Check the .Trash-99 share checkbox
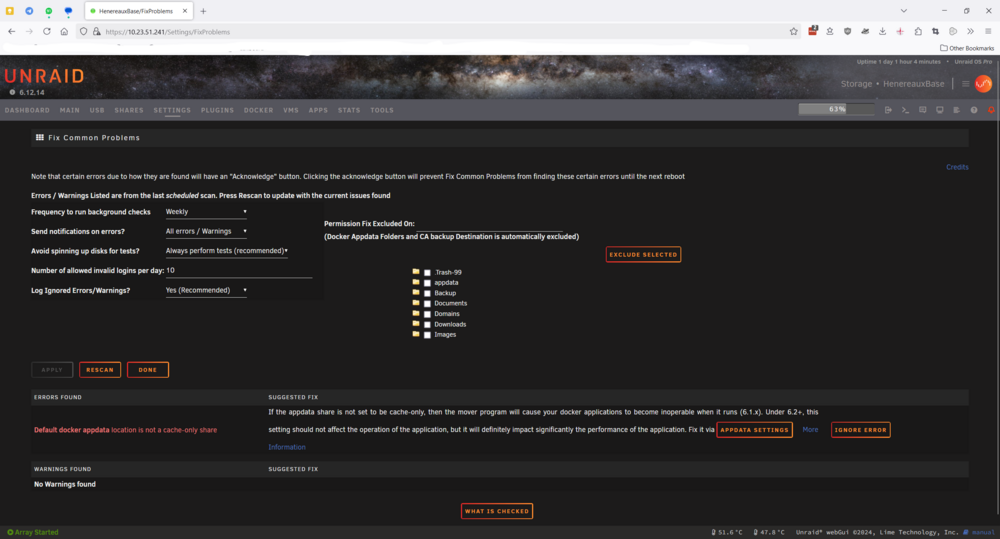Screen dimensions: 1000x539 [427, 272]
